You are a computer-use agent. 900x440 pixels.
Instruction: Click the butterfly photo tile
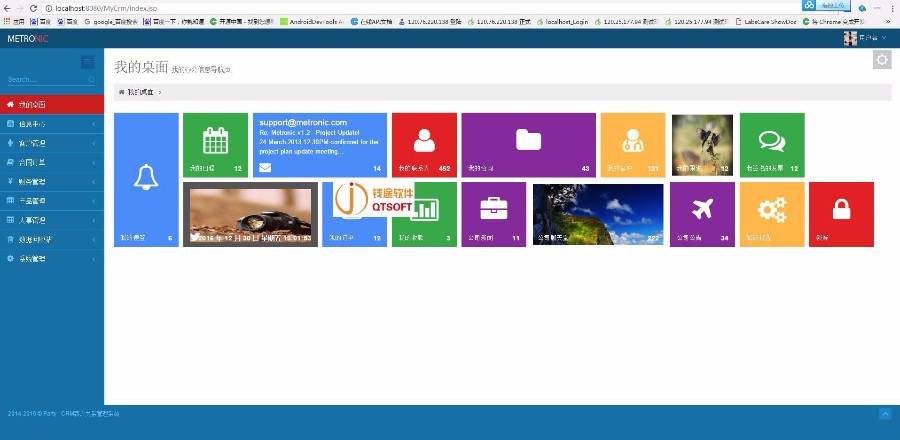point(702,145)
